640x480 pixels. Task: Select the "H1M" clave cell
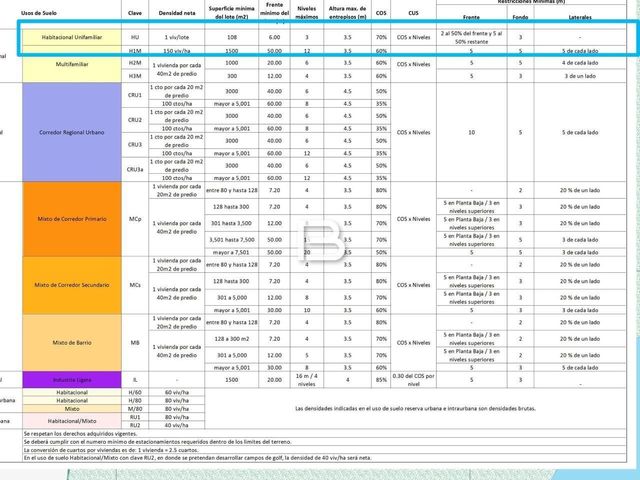(x=135, y=51)
